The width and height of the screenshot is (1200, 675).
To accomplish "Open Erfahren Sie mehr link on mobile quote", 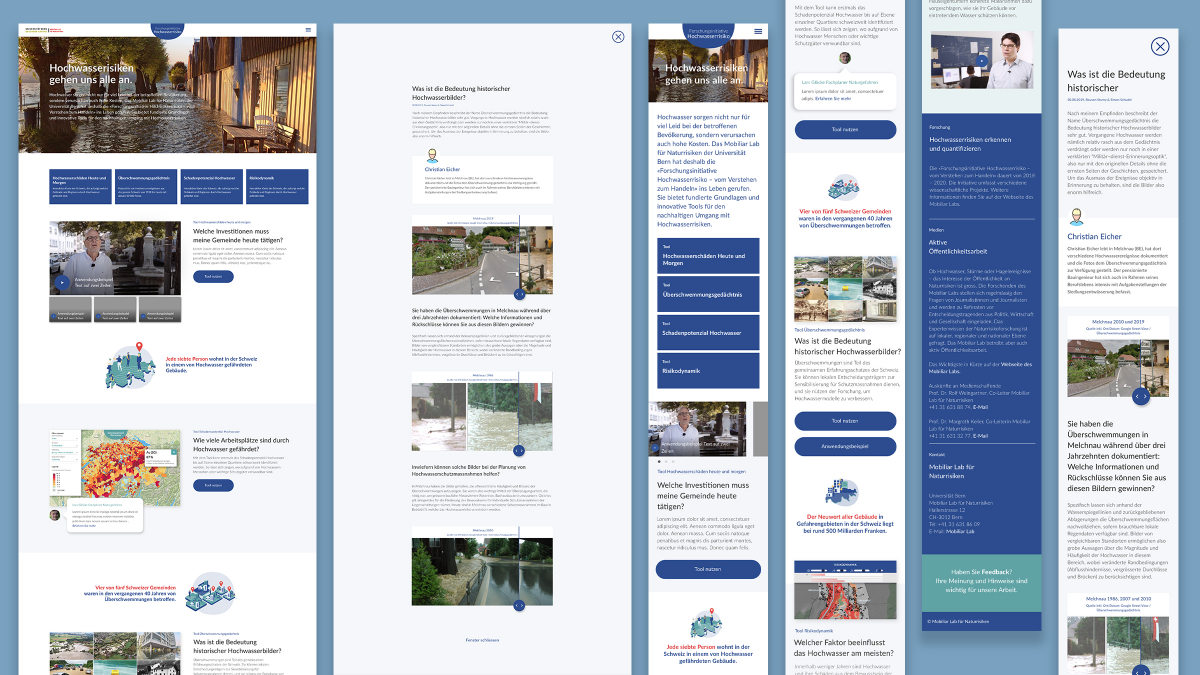I will click(x=832, y=99).
